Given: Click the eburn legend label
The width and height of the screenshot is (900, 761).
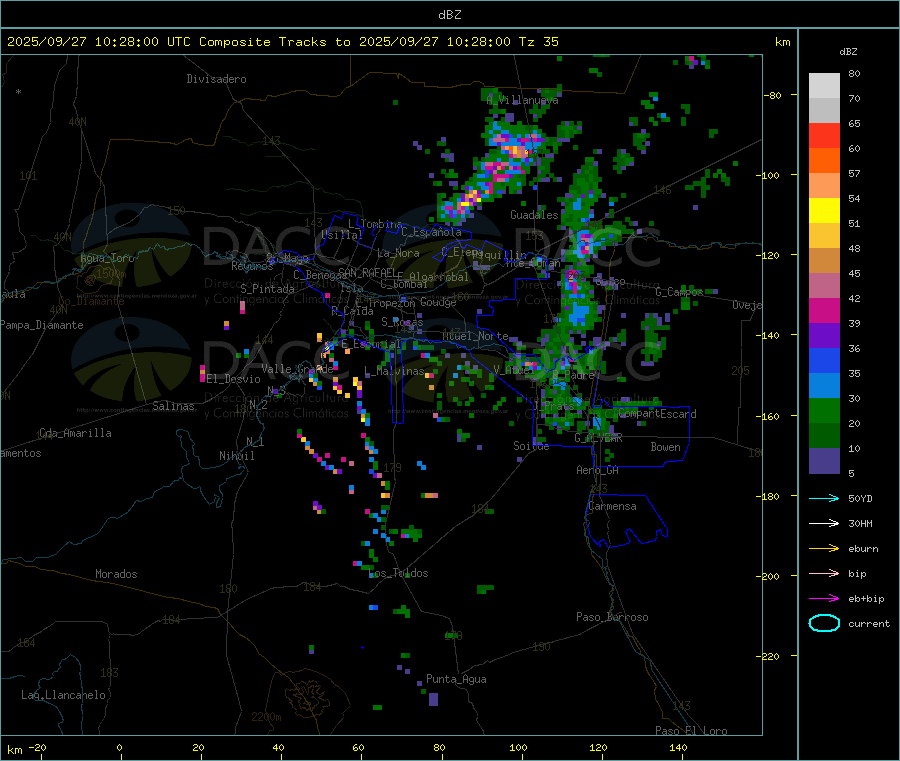Looking at the screenshot, I should pos(863,549).
